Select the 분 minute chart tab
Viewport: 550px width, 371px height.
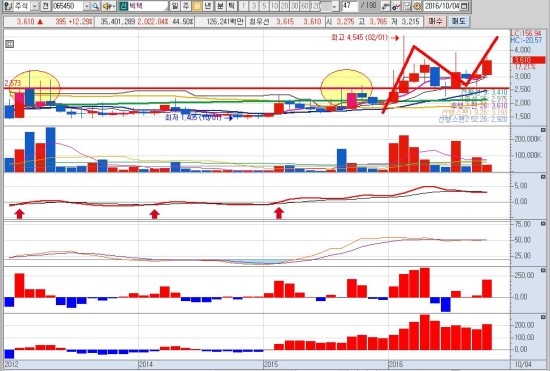coord(220,6)
